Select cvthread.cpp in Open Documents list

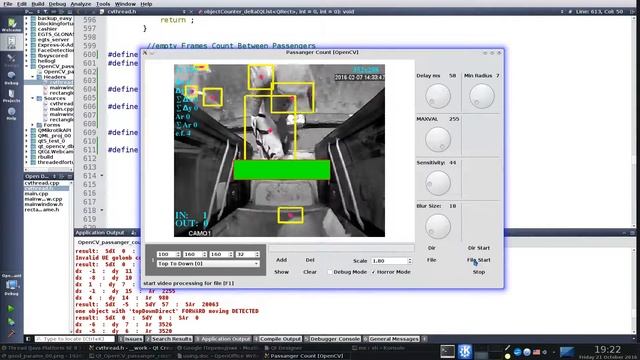[42, 183]
